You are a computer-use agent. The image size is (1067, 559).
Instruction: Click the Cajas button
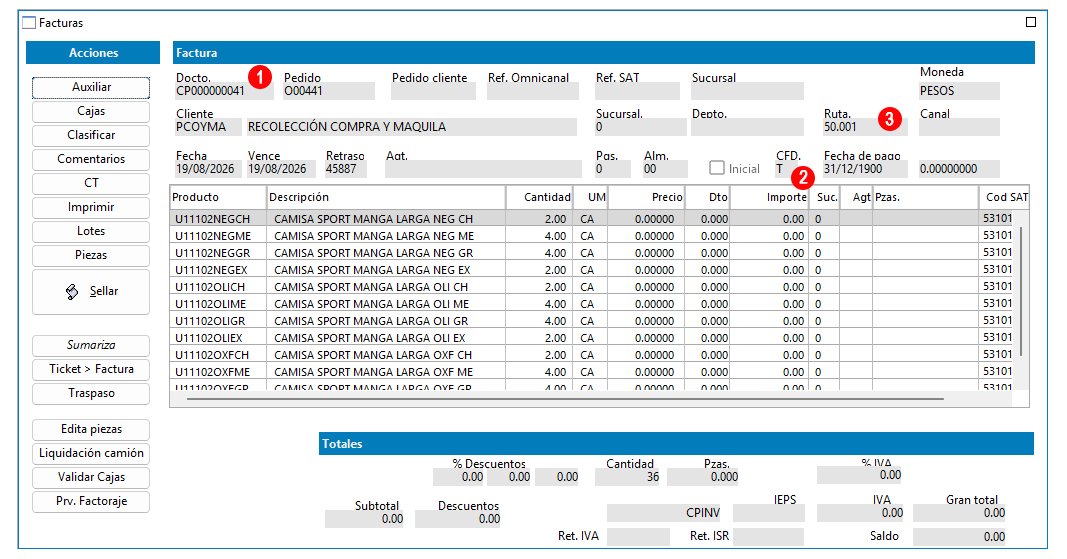tap(91, 111)
